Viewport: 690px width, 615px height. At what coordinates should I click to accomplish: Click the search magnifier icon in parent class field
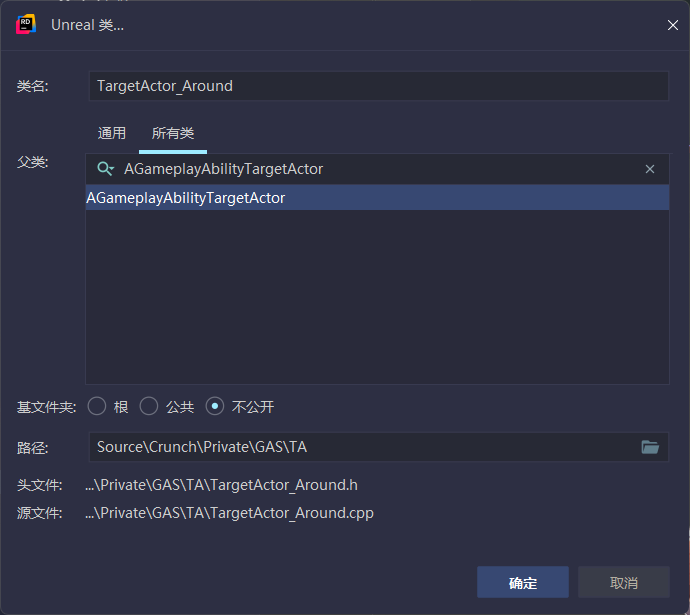point(106,169)
